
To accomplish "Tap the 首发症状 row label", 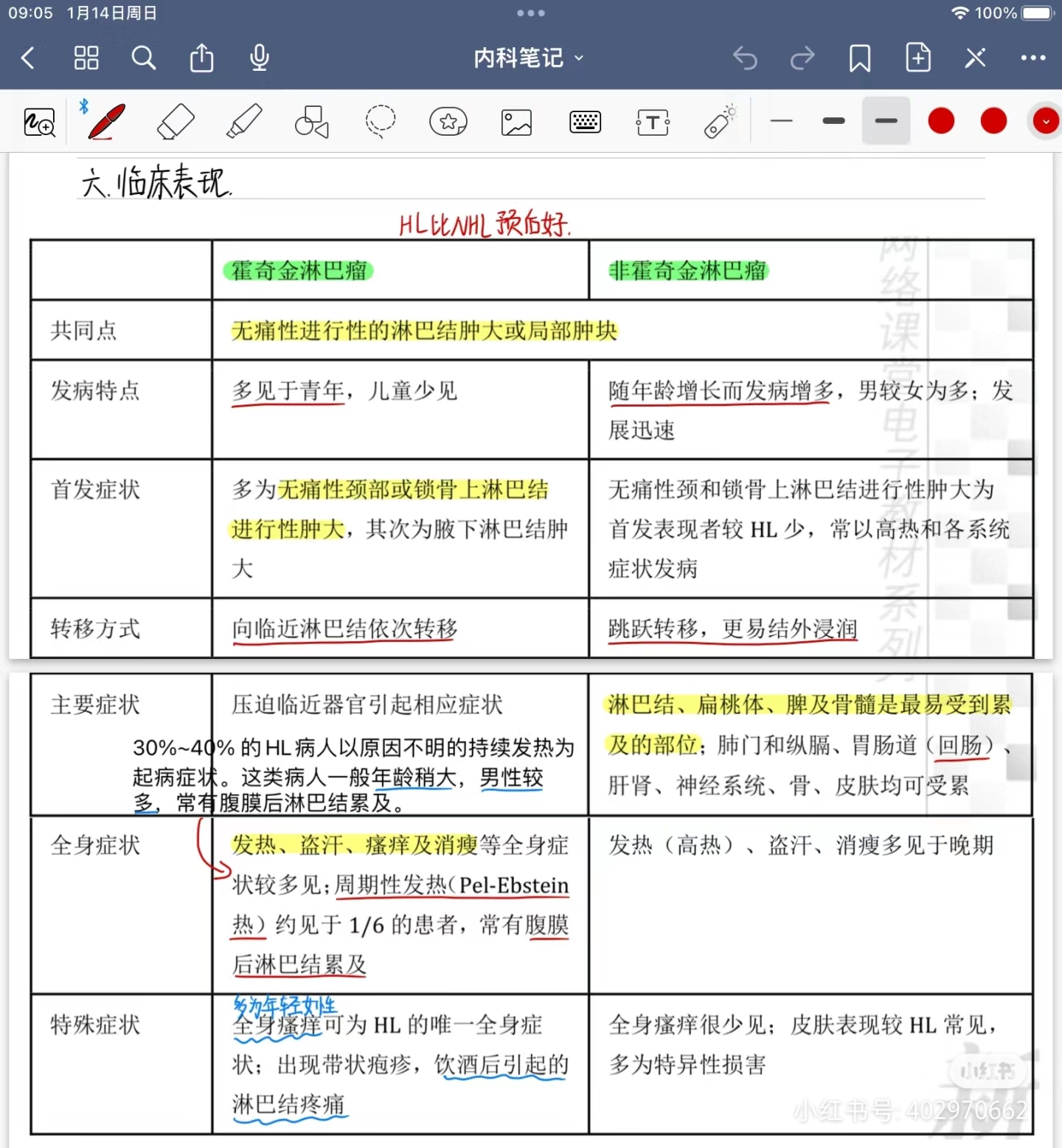I will pyautogui.click(x=95, y=489).
